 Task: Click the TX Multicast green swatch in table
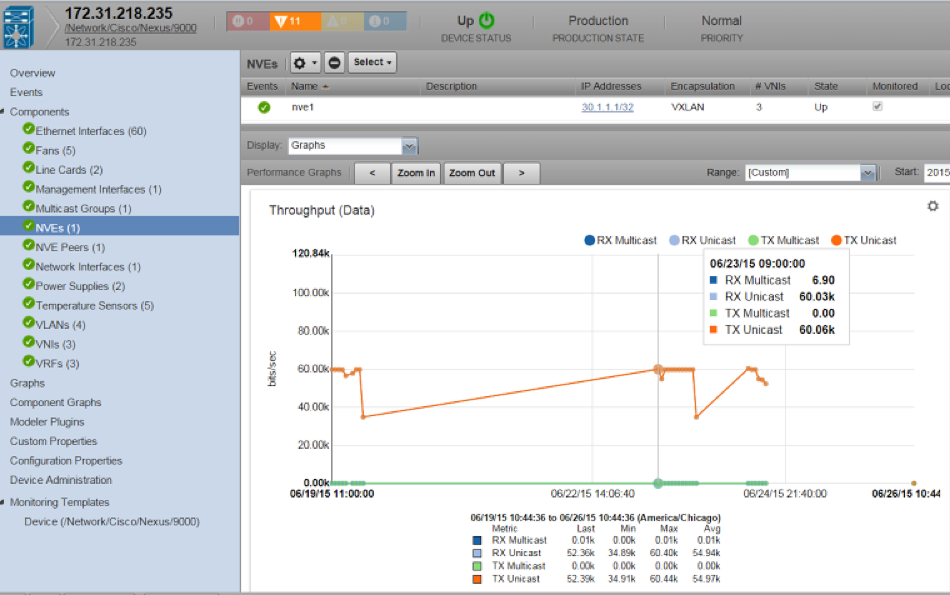click(x=478, y=566)
